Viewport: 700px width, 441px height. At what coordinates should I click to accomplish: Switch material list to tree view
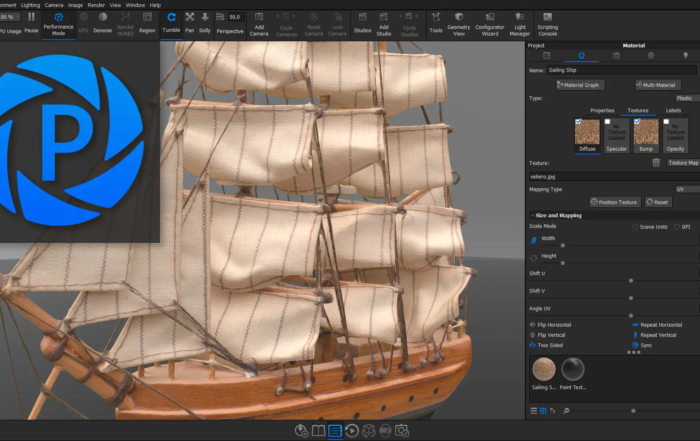pos(553,411)
